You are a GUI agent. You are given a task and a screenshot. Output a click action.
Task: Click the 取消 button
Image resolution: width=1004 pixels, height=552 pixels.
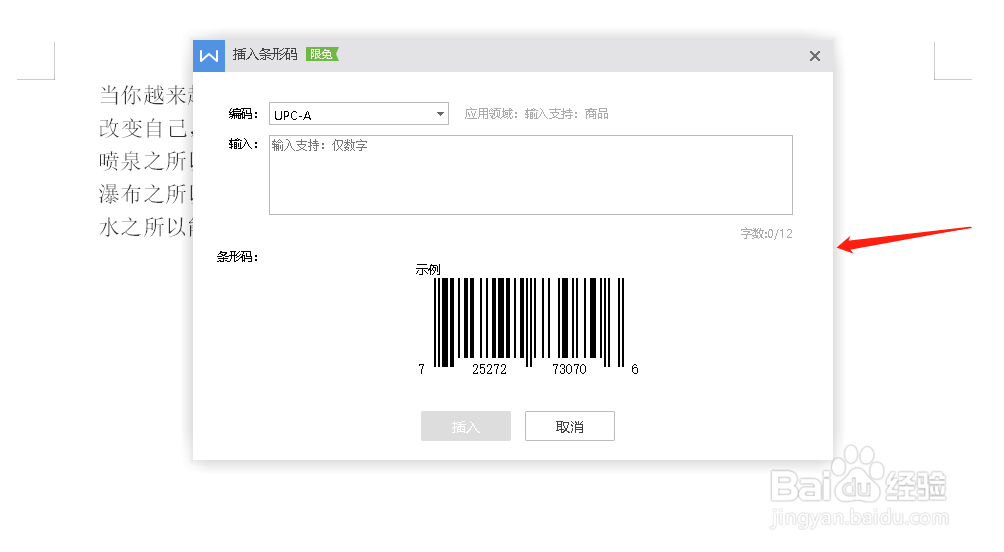[x=570, y=426]
